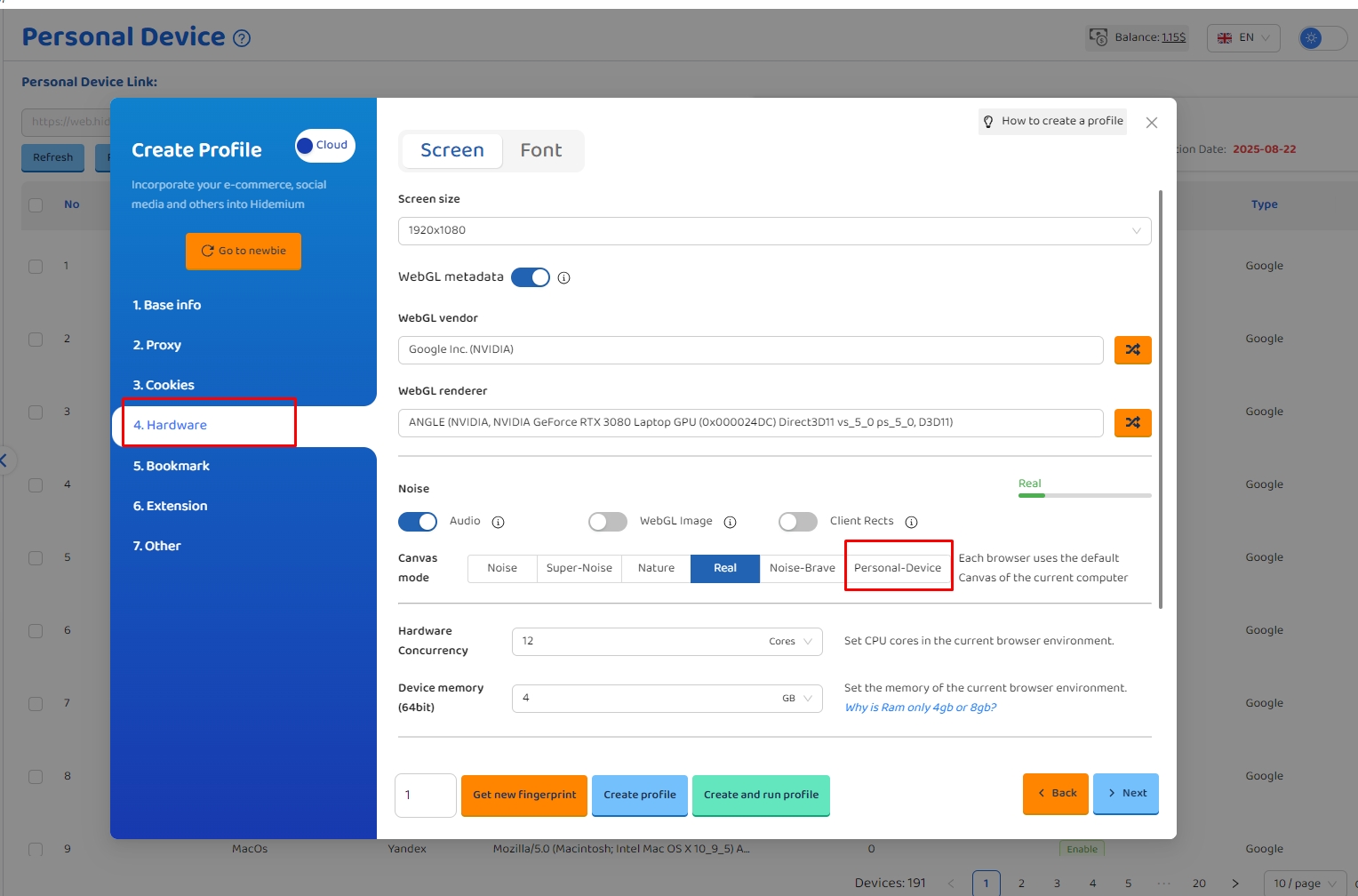Close the Create Profile dialog
The height and width of the screenshot is (896, 1358).
(1151, 123)
